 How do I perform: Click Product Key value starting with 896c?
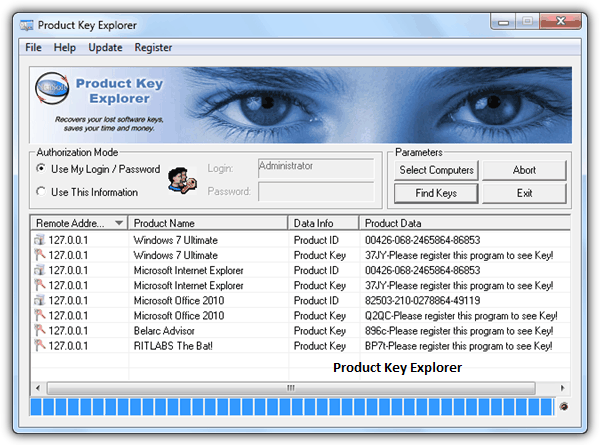(x=459, y=331)
